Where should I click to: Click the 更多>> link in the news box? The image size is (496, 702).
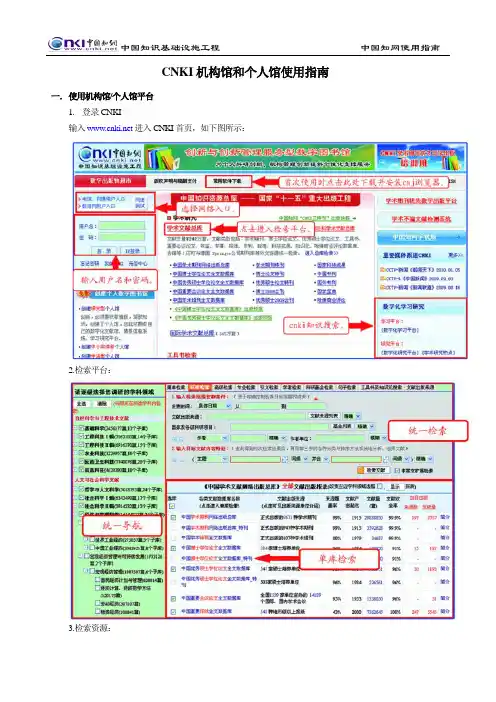[455, 255]
